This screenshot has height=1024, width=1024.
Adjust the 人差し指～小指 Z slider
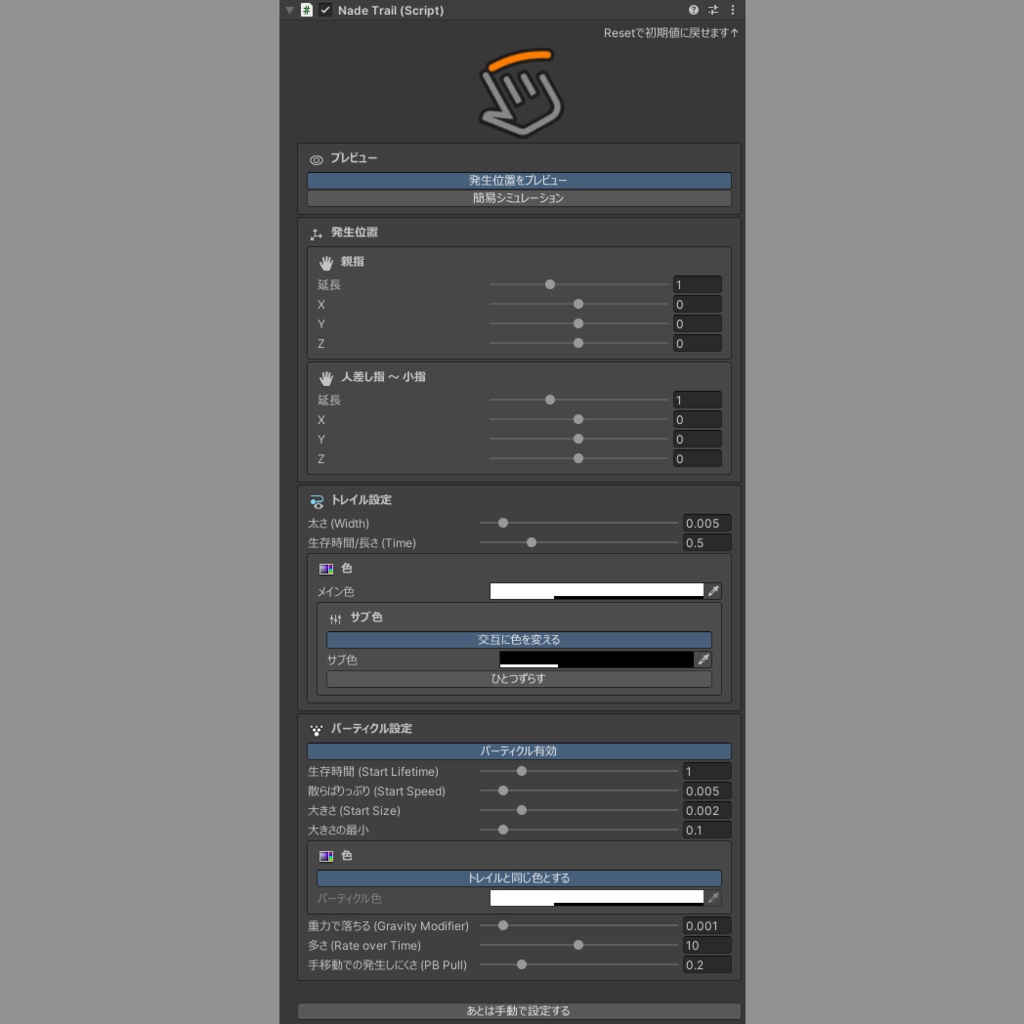[x=579, y=458]
